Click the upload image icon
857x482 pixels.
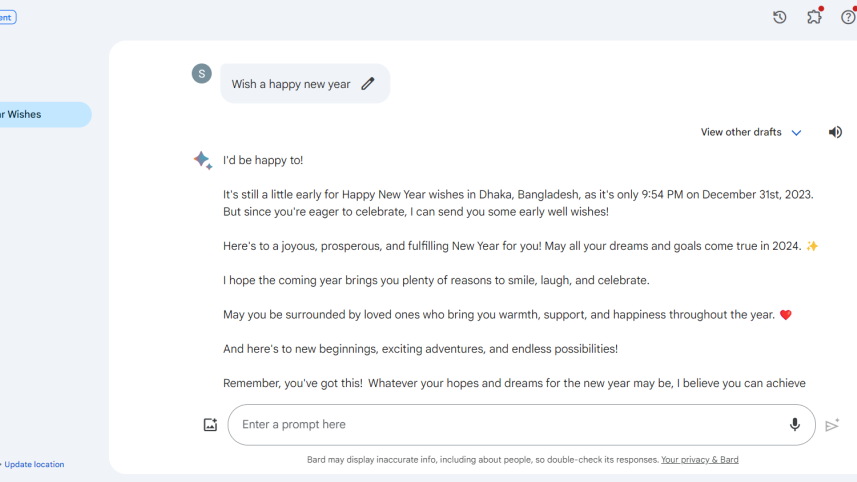[210, 425]
